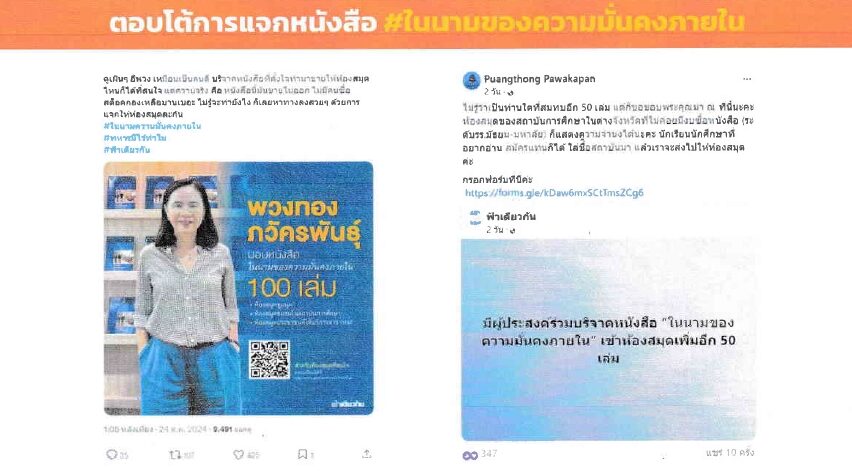
Task: Click the retweet icon under tweet
Action: (x=175, y=455)
